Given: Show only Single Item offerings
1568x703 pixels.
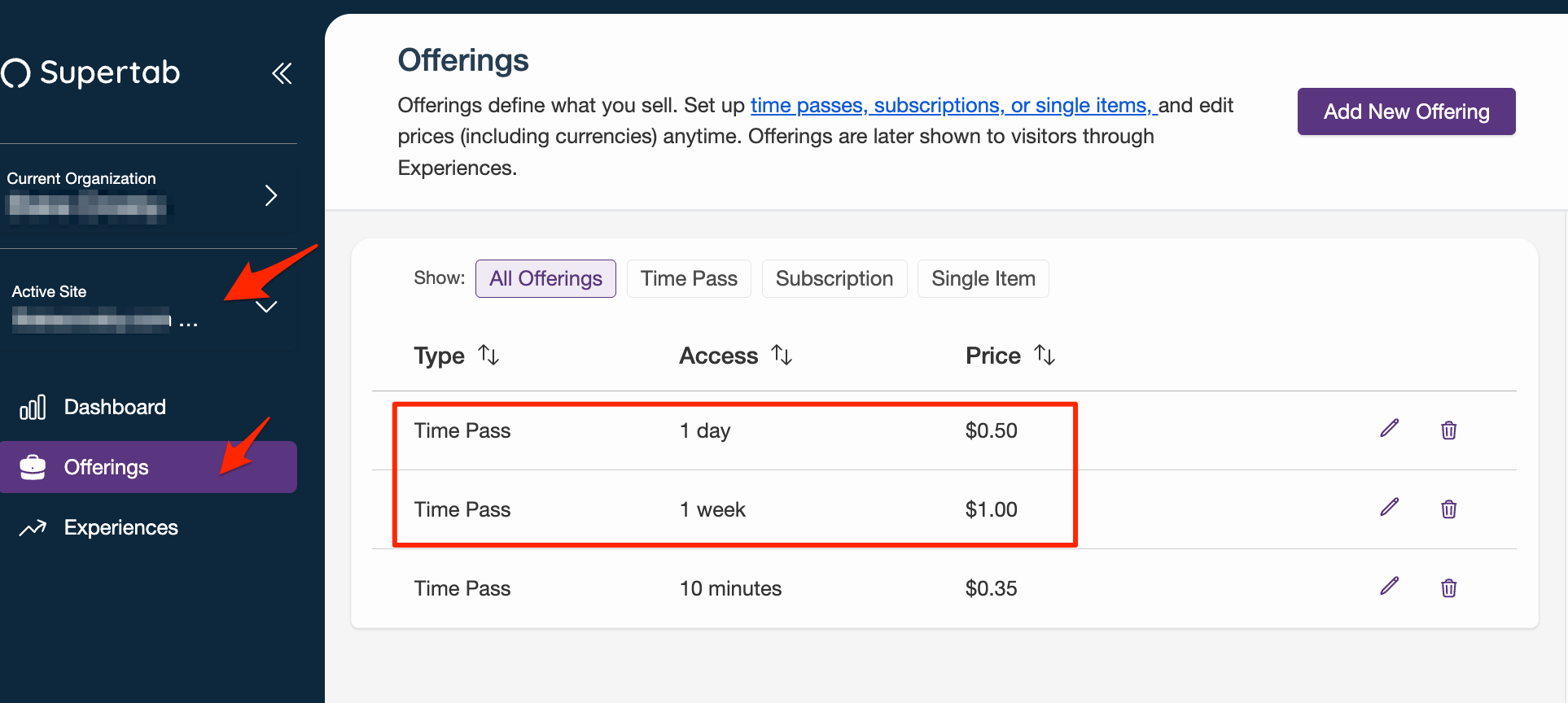Looking at the screenshot, I should (983, 279).
